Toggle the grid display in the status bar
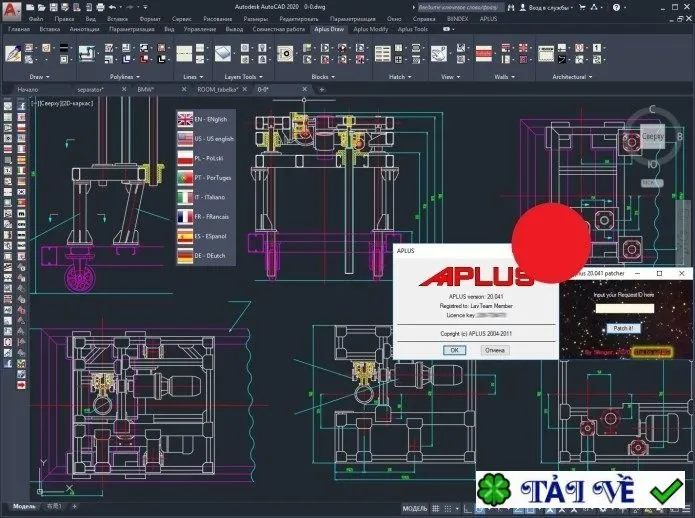The height and width of the screenshot is (518, 695). pyautogui.click(x=436, y=509)
